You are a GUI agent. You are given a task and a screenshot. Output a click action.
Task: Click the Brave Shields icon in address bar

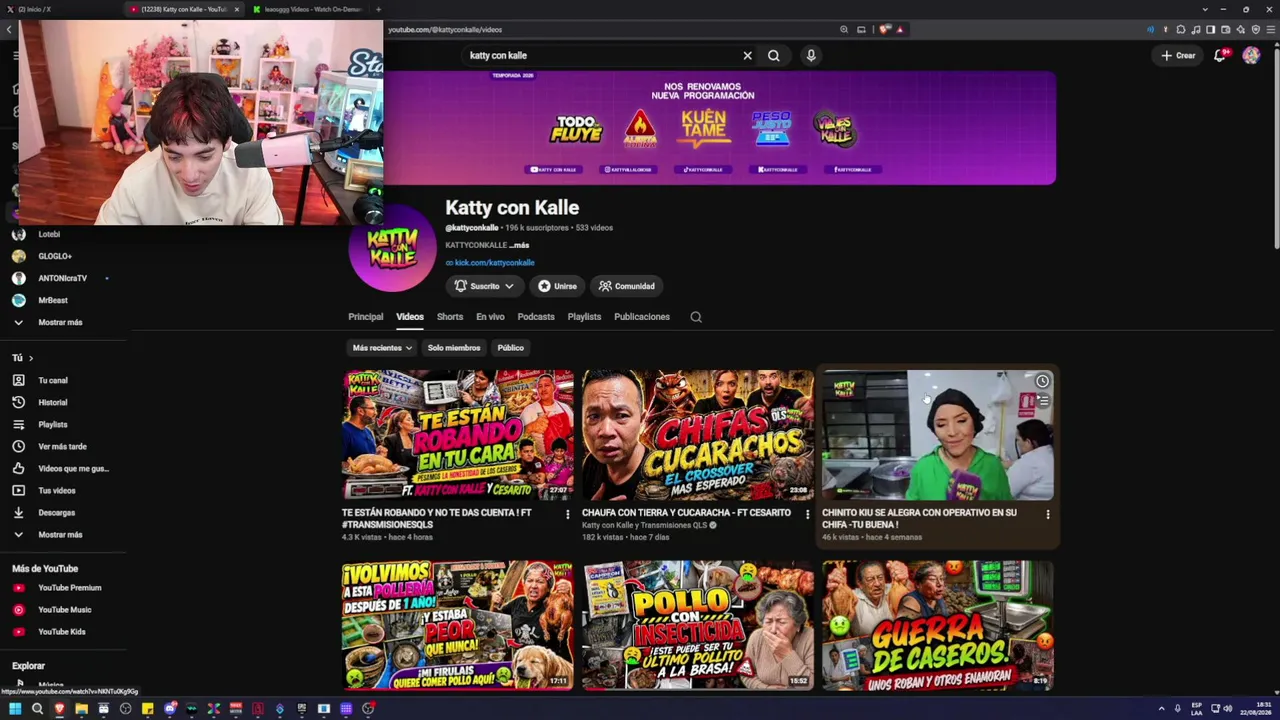(x=885, y=30)
